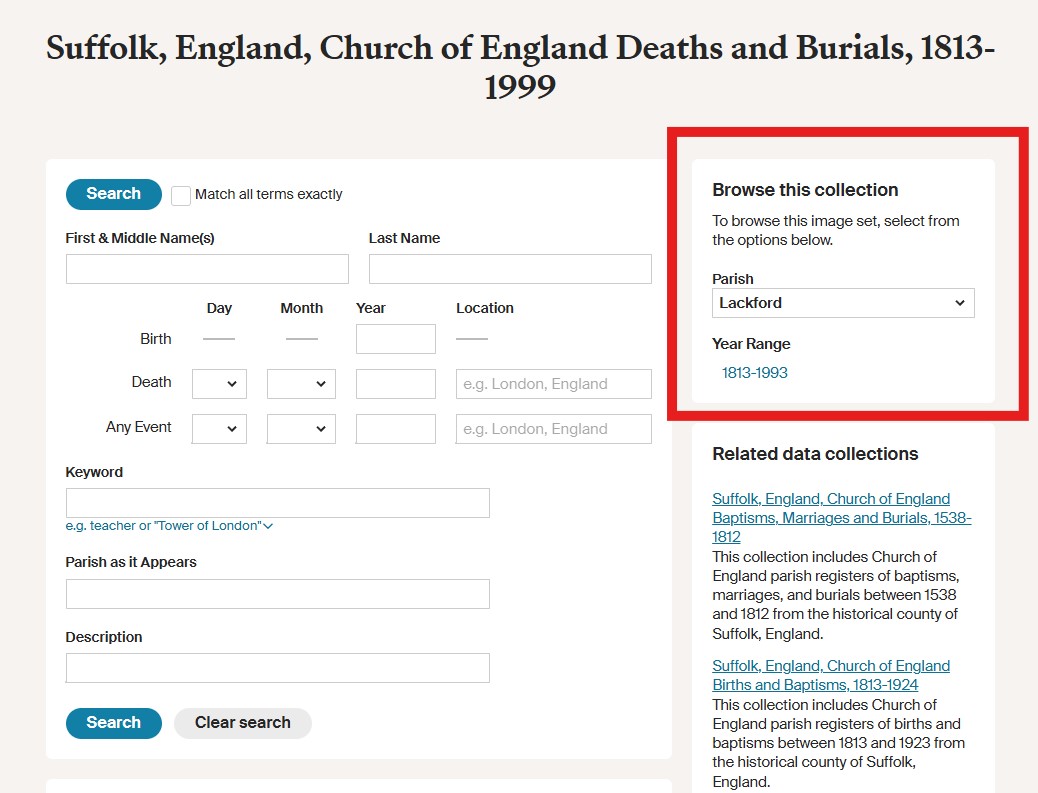1038x793 pixels.
Task: Click the First & Middle Name(s) field
Action: click(x=207, y=269)
